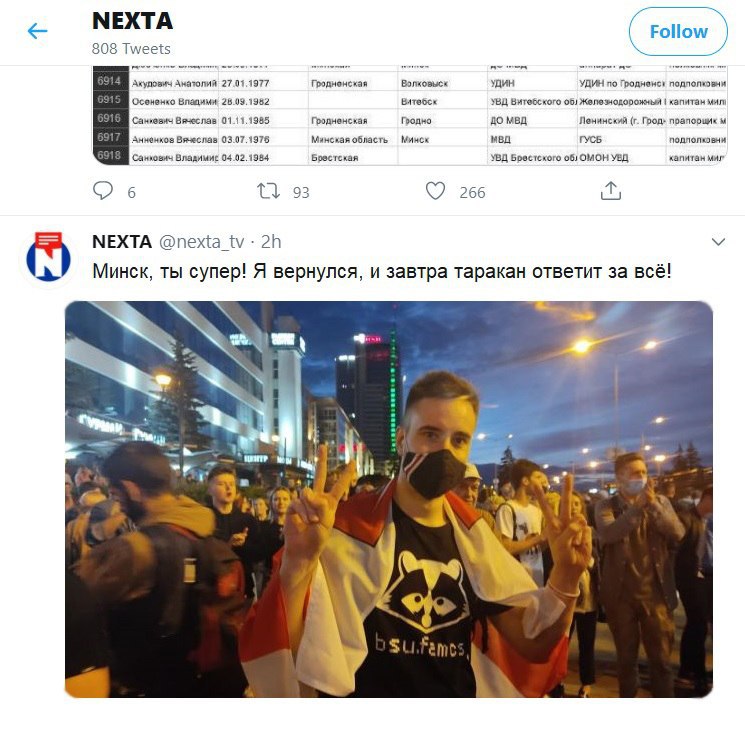The image size is (745, 737).
Task: Open the row 6918 area of the table image
Action: 410,156
